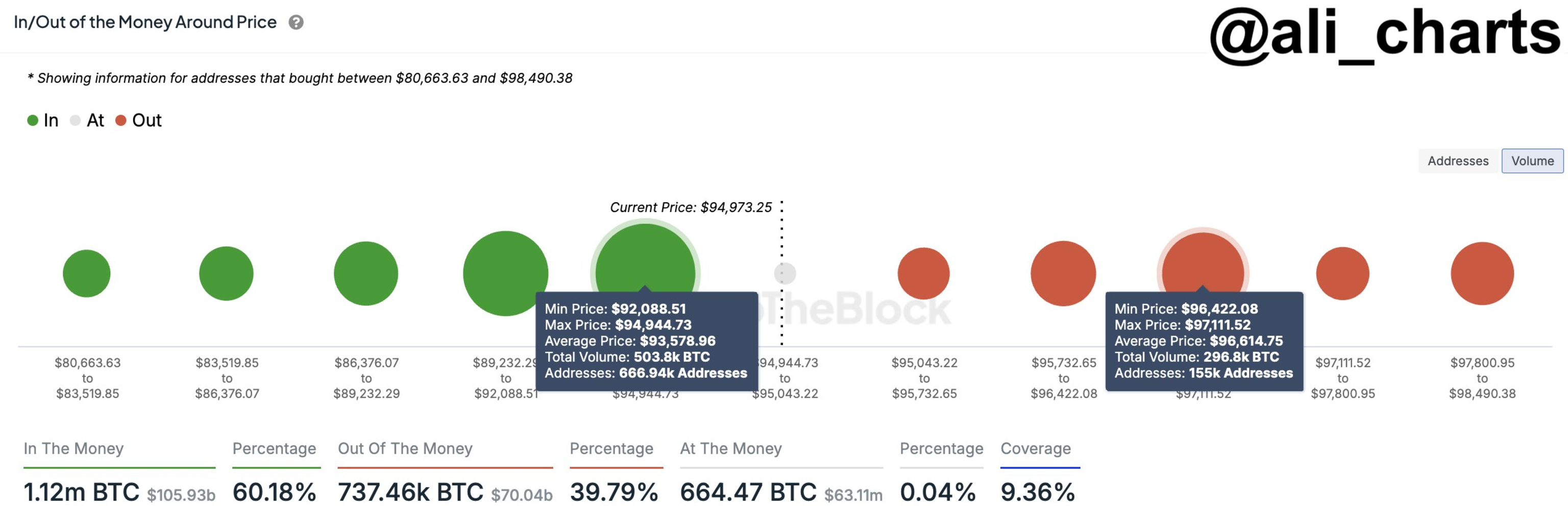Click the green bubble for $86,376.07 to $89,232.29
1568x513 pixels.
pyautogui.click(x=366, y=273)
